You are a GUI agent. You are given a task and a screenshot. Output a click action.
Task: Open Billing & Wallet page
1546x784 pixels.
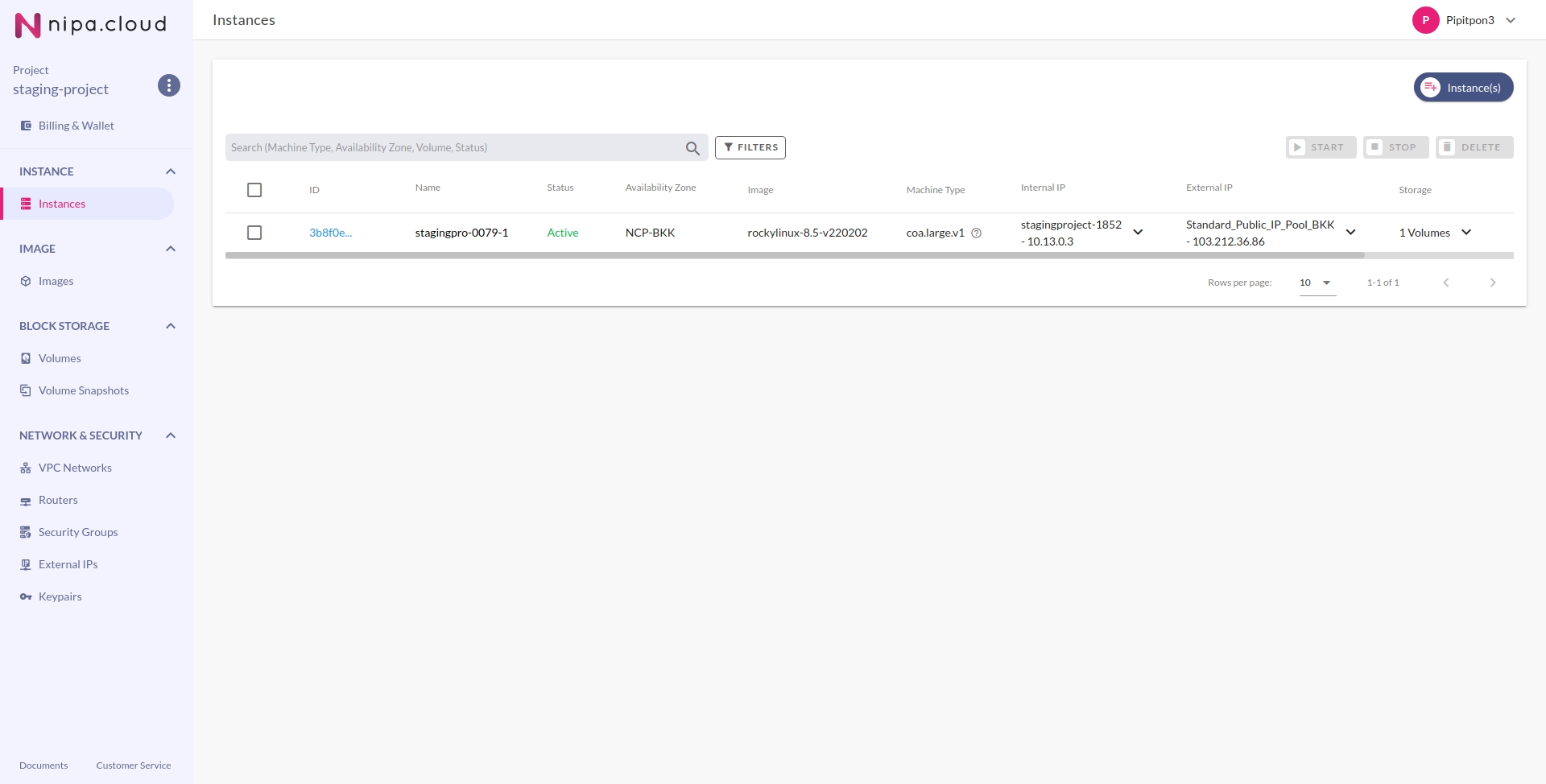point(76,126)
